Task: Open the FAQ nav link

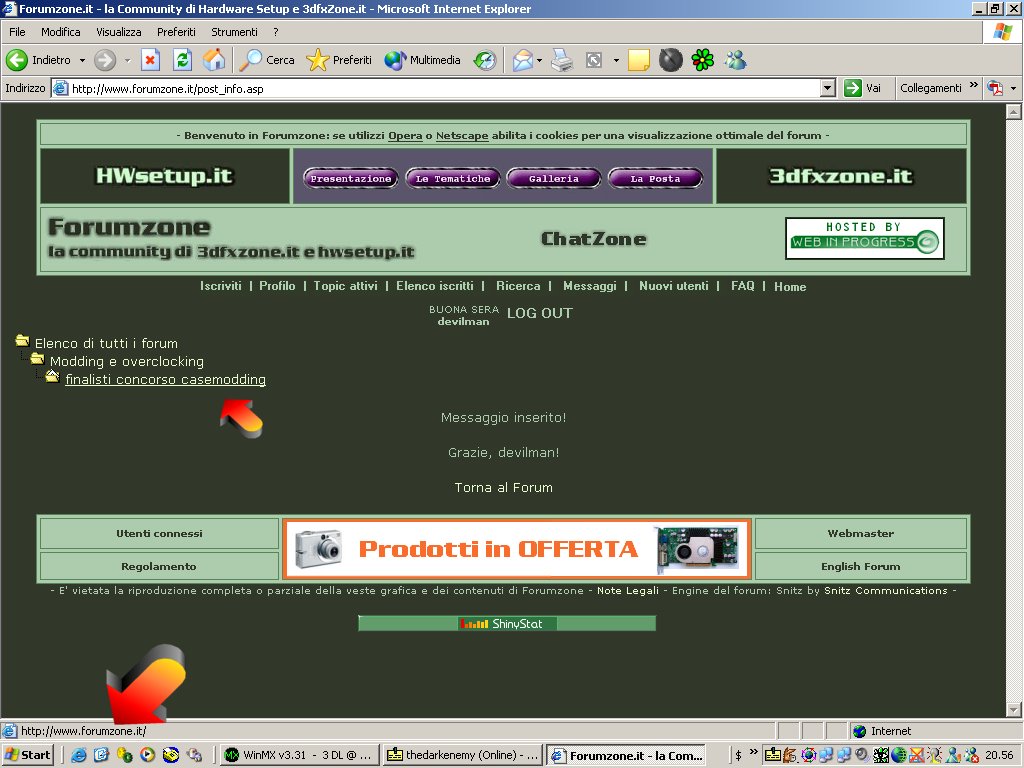Action: click(743, 286)
